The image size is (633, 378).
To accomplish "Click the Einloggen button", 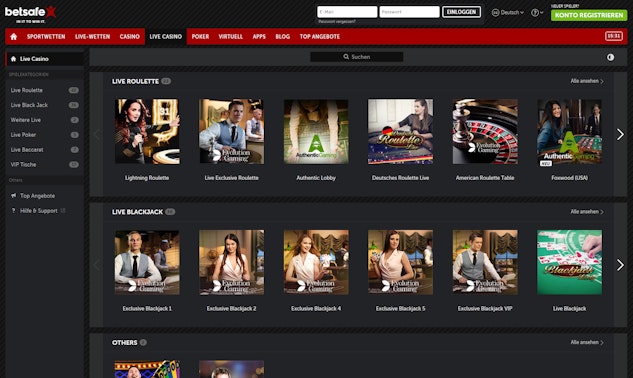I will 461,12.
